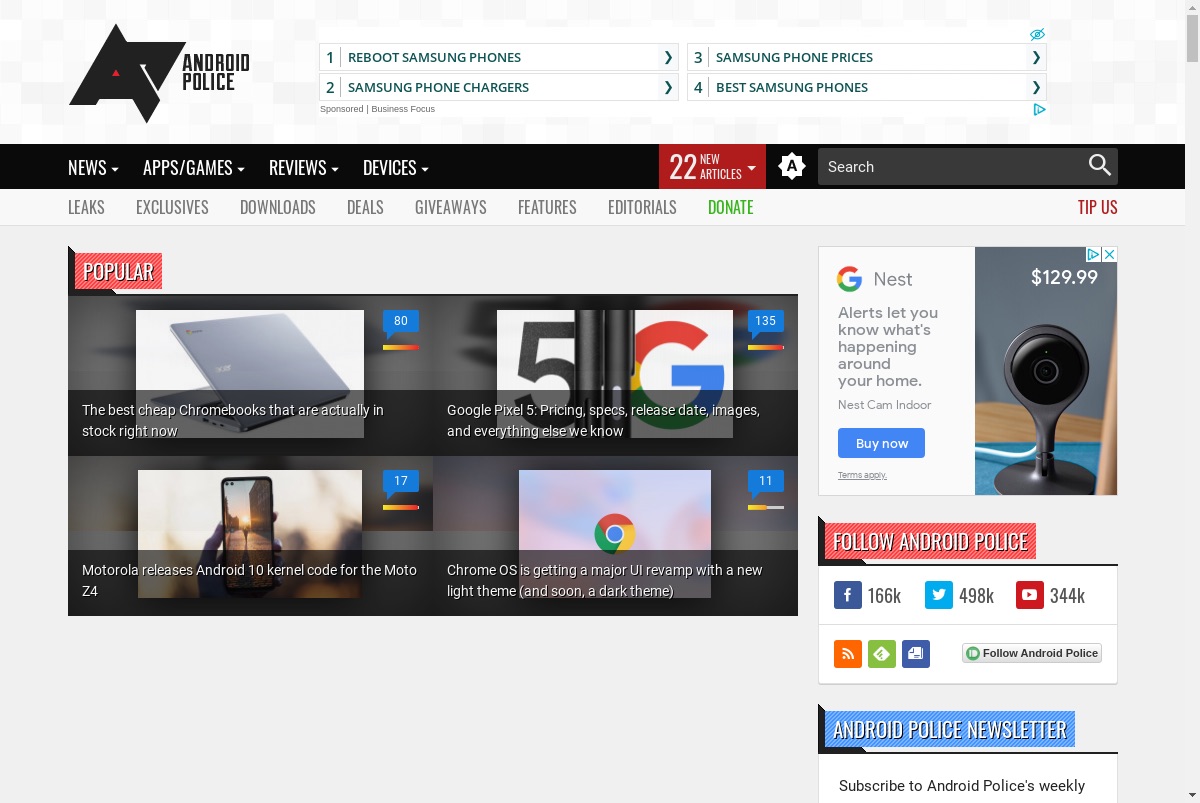Click the ad privacy eye icon
Viewport: 1200px width, 803px height.
click(1037, 34)
